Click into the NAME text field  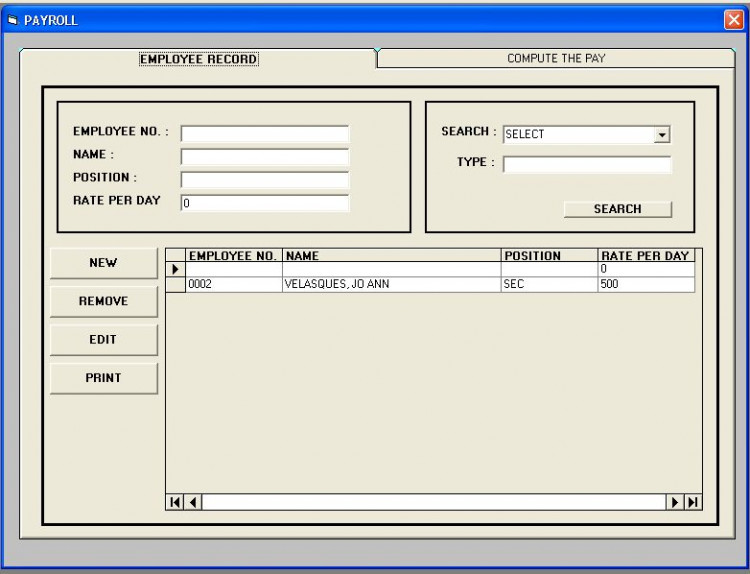pos(264,156)
